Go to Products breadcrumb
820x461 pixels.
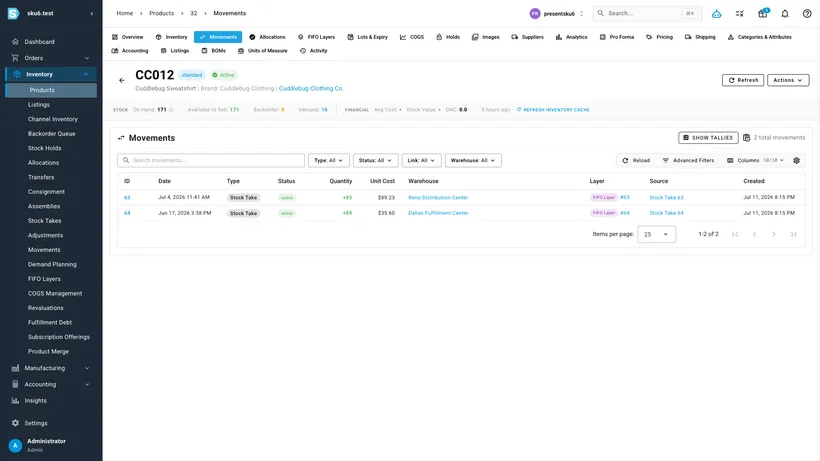pos(161,14)
